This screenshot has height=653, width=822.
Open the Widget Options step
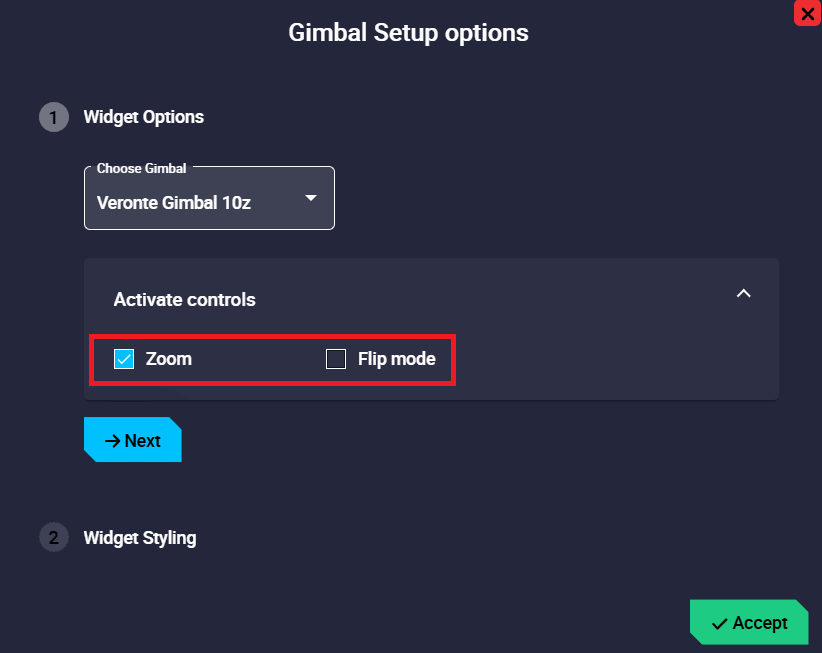click(143, 117)
